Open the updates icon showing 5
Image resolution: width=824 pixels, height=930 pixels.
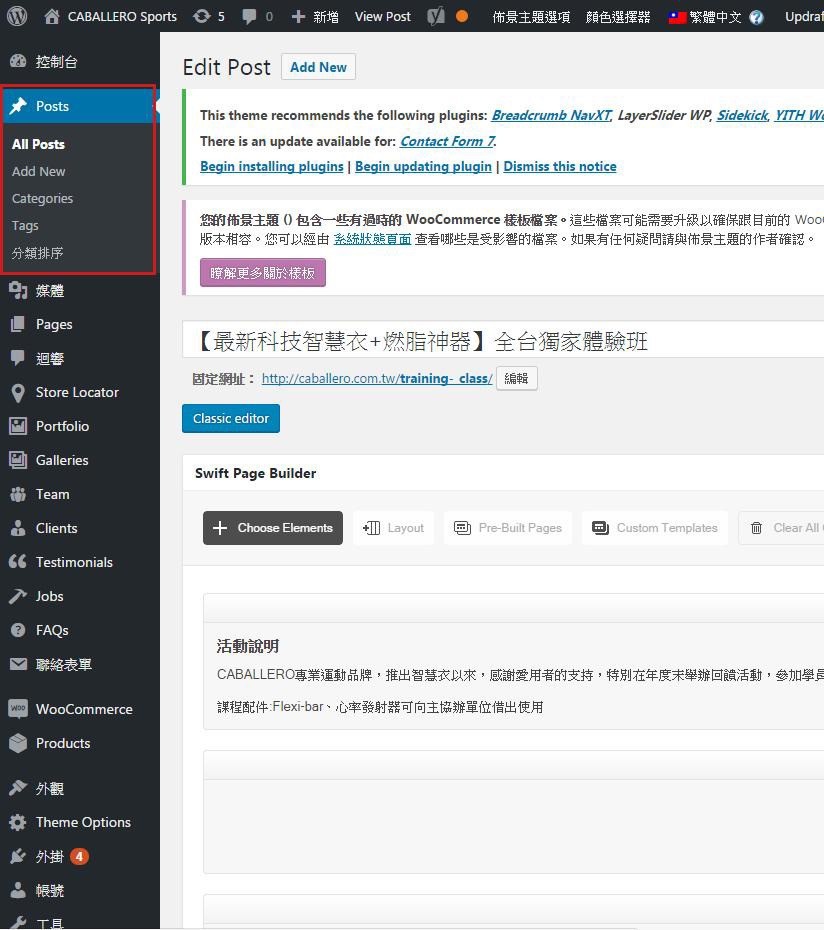202,16
